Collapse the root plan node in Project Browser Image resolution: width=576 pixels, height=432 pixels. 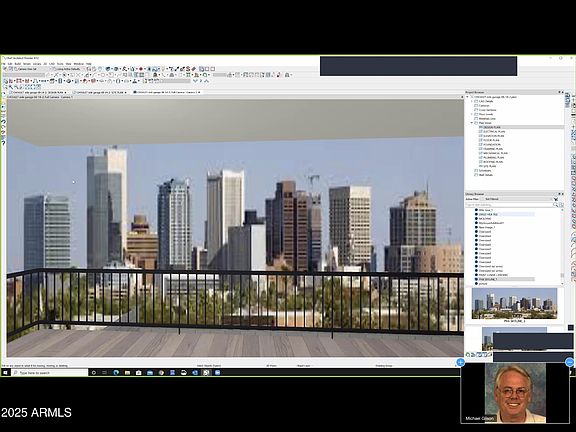[x=468, y=97]
